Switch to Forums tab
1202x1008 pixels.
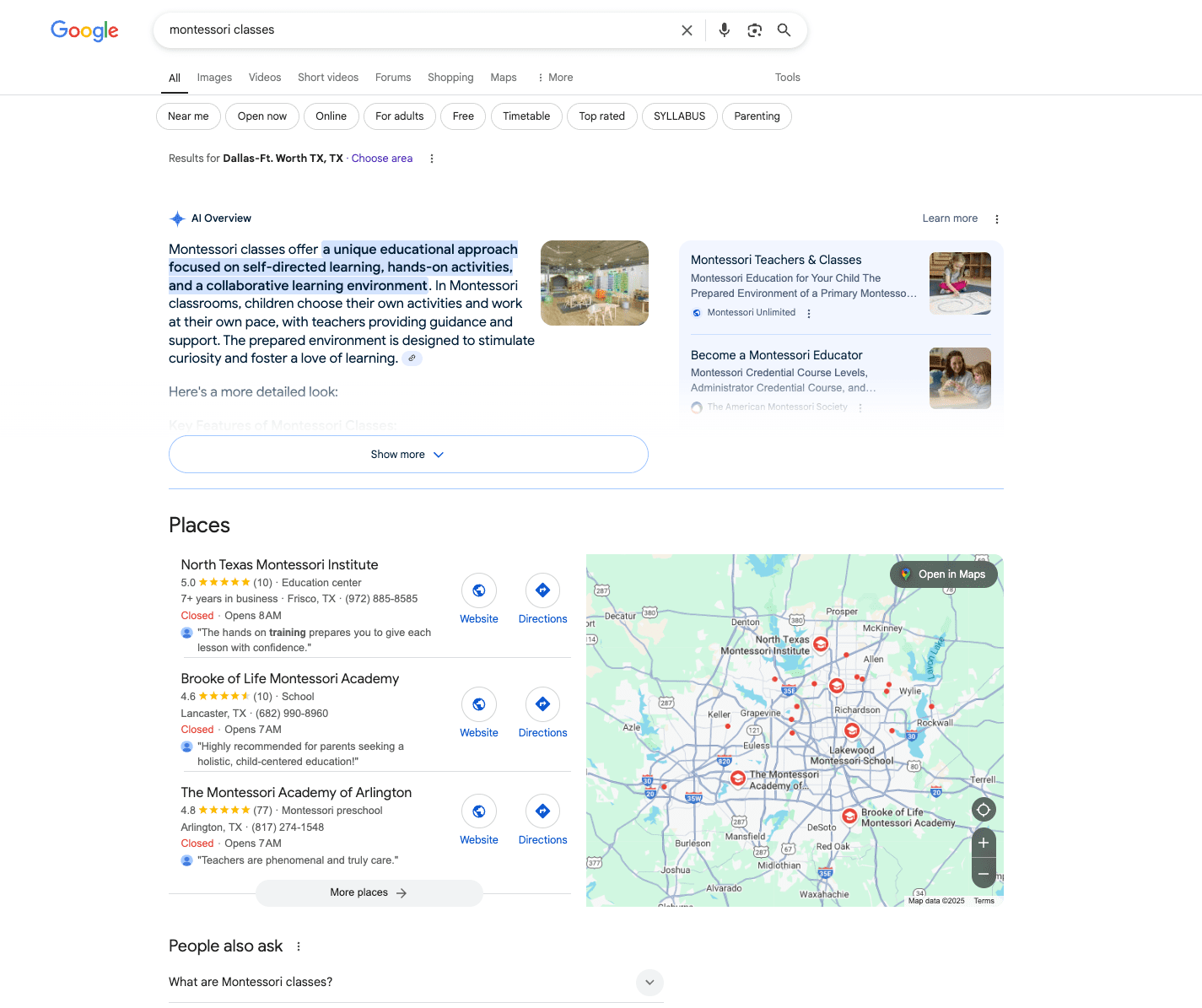point(393,78)
